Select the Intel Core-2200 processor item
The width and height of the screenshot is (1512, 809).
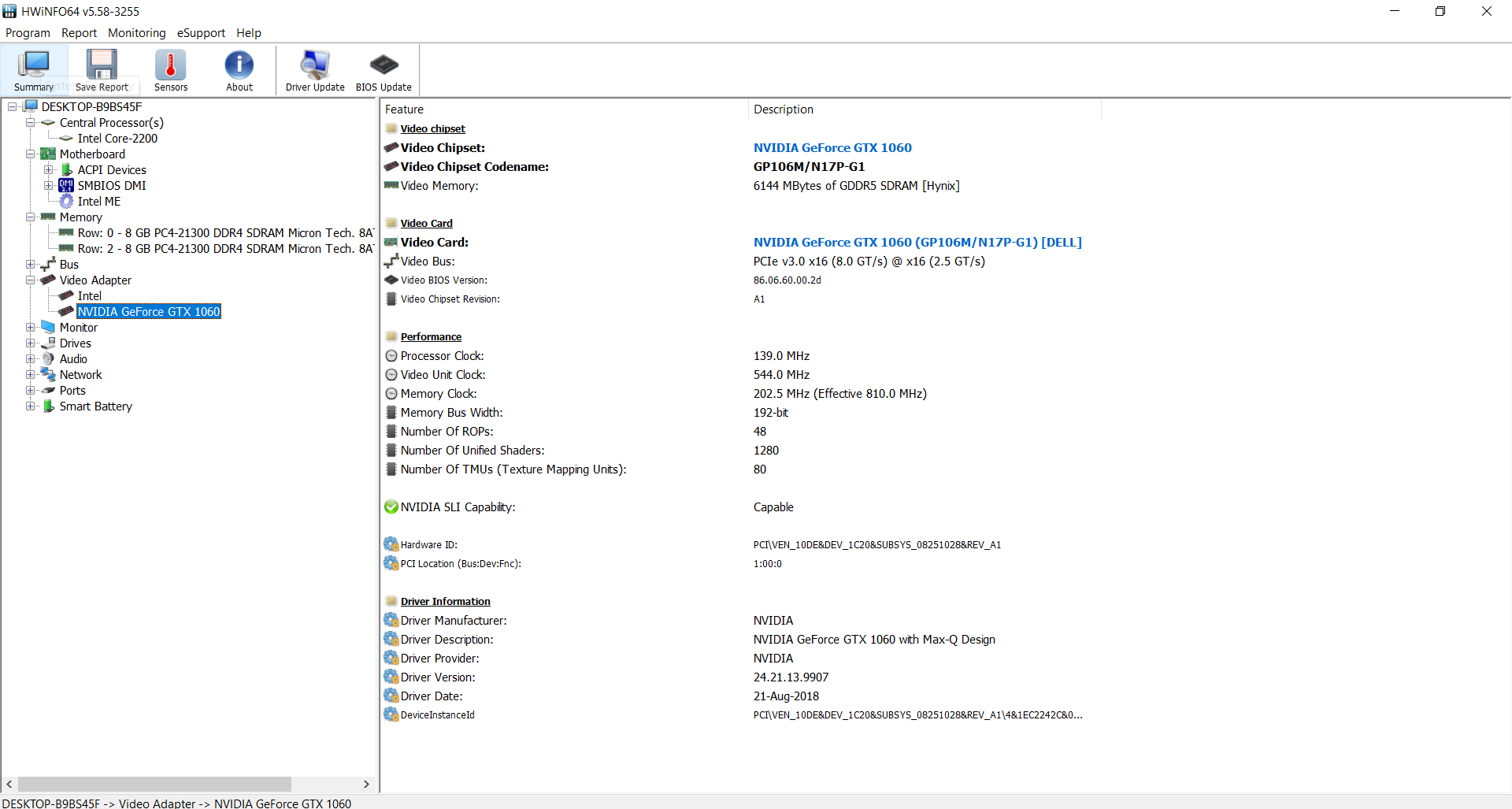click(x=117, y=139)
